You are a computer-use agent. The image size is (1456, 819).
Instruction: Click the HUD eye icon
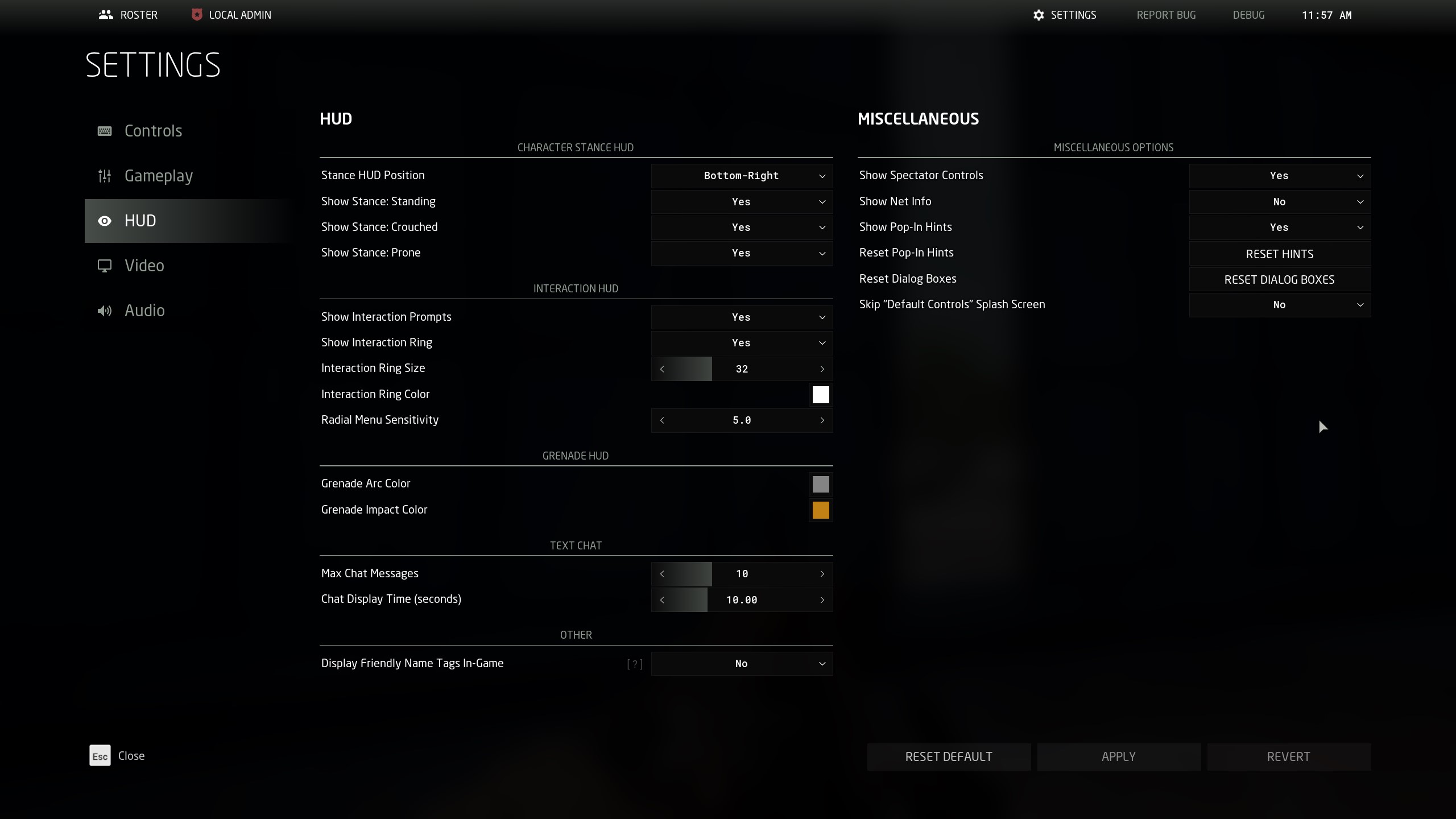(105, 221)
